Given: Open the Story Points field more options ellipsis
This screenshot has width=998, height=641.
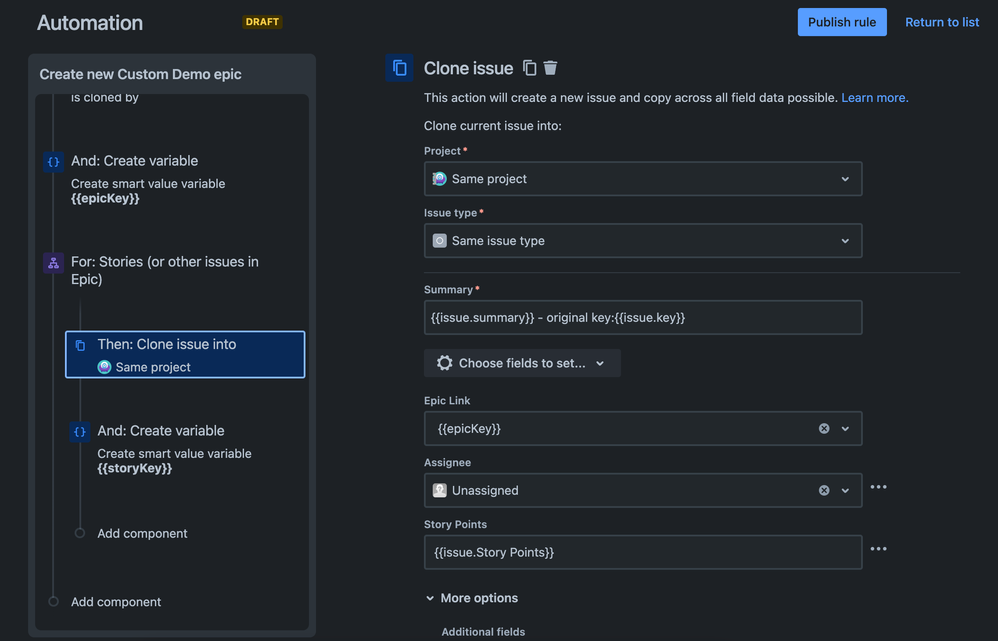Looking at the screenshot, I should tap(878, 549).
